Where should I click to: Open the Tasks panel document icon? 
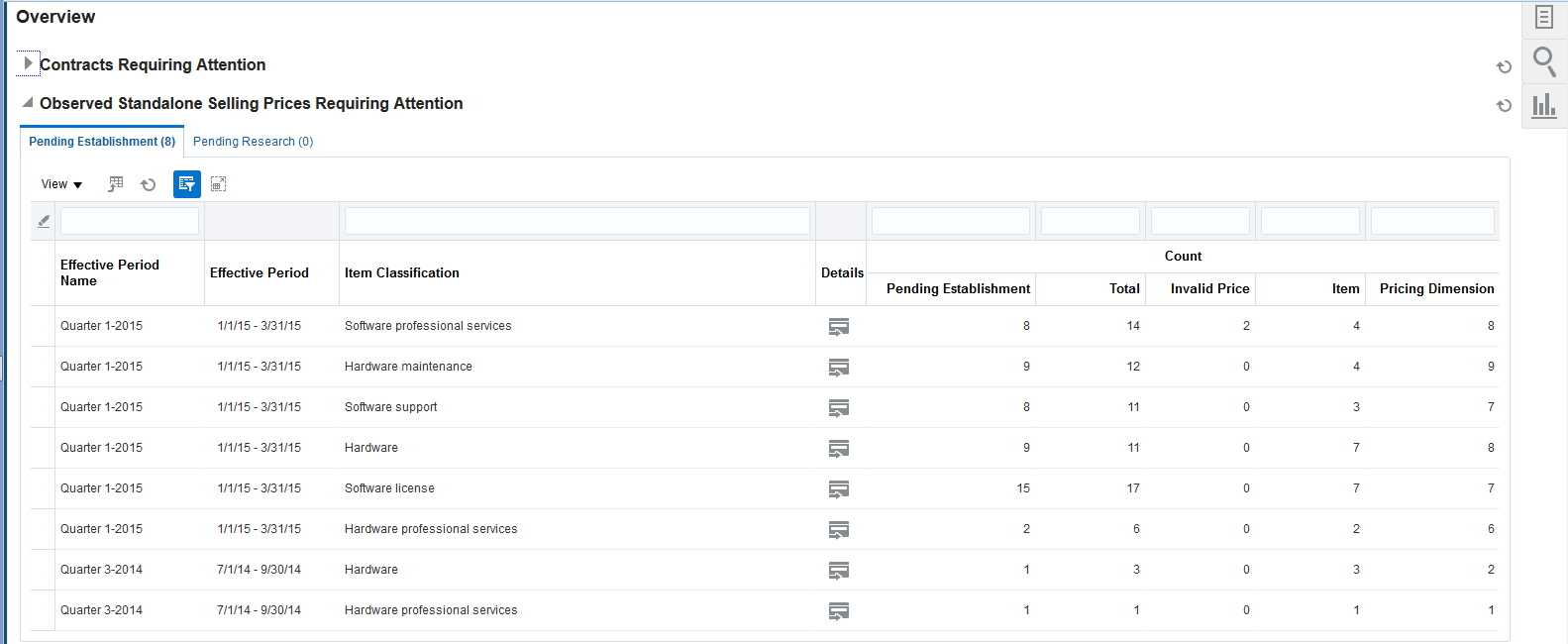pos(1544,17)
